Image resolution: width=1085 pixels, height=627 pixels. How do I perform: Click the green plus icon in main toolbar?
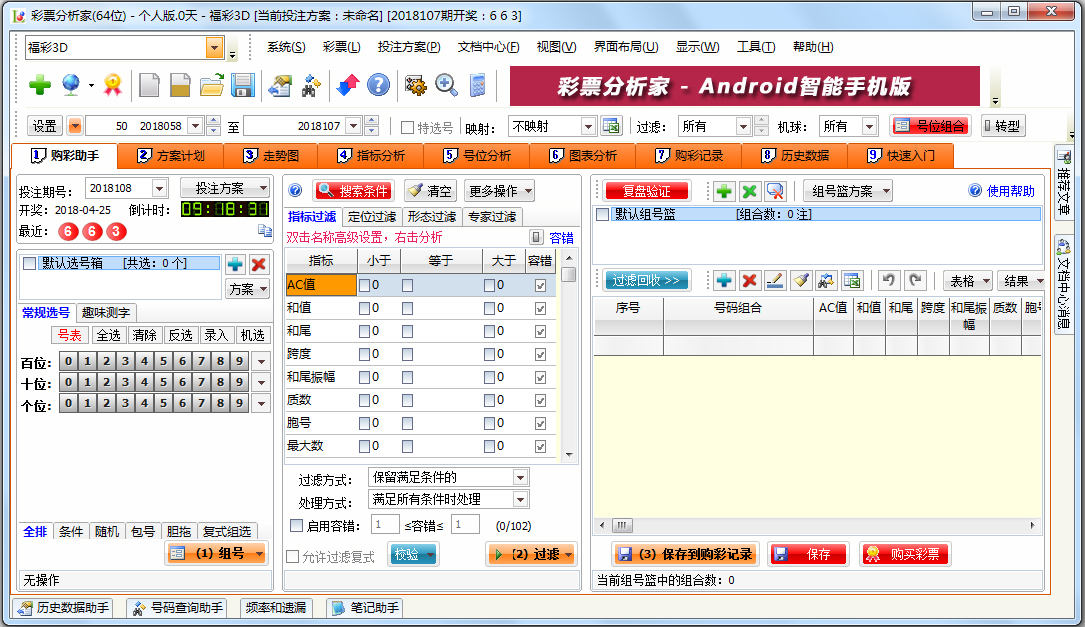[40, 86]
